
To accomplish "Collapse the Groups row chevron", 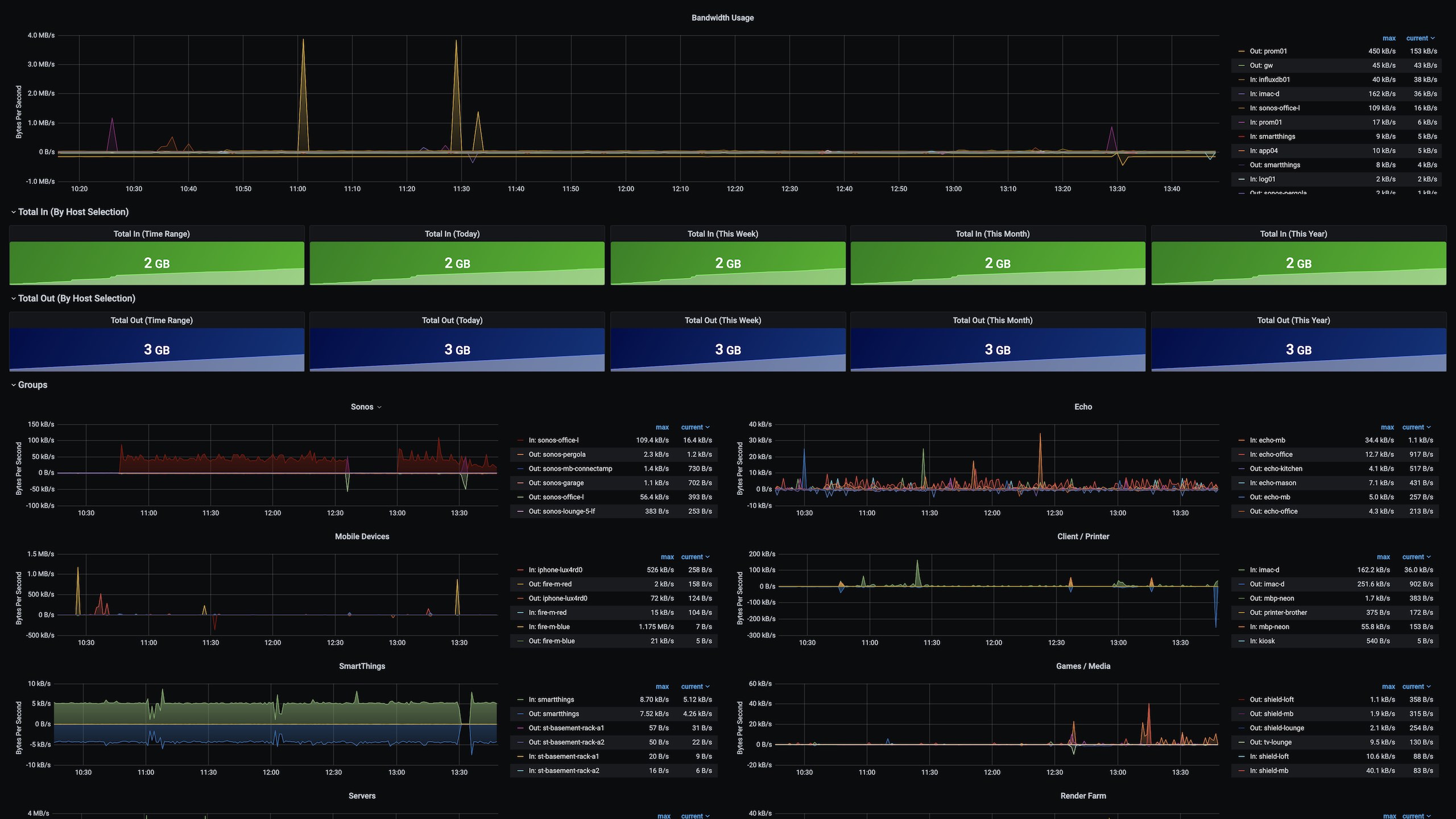I will [13, 385].
